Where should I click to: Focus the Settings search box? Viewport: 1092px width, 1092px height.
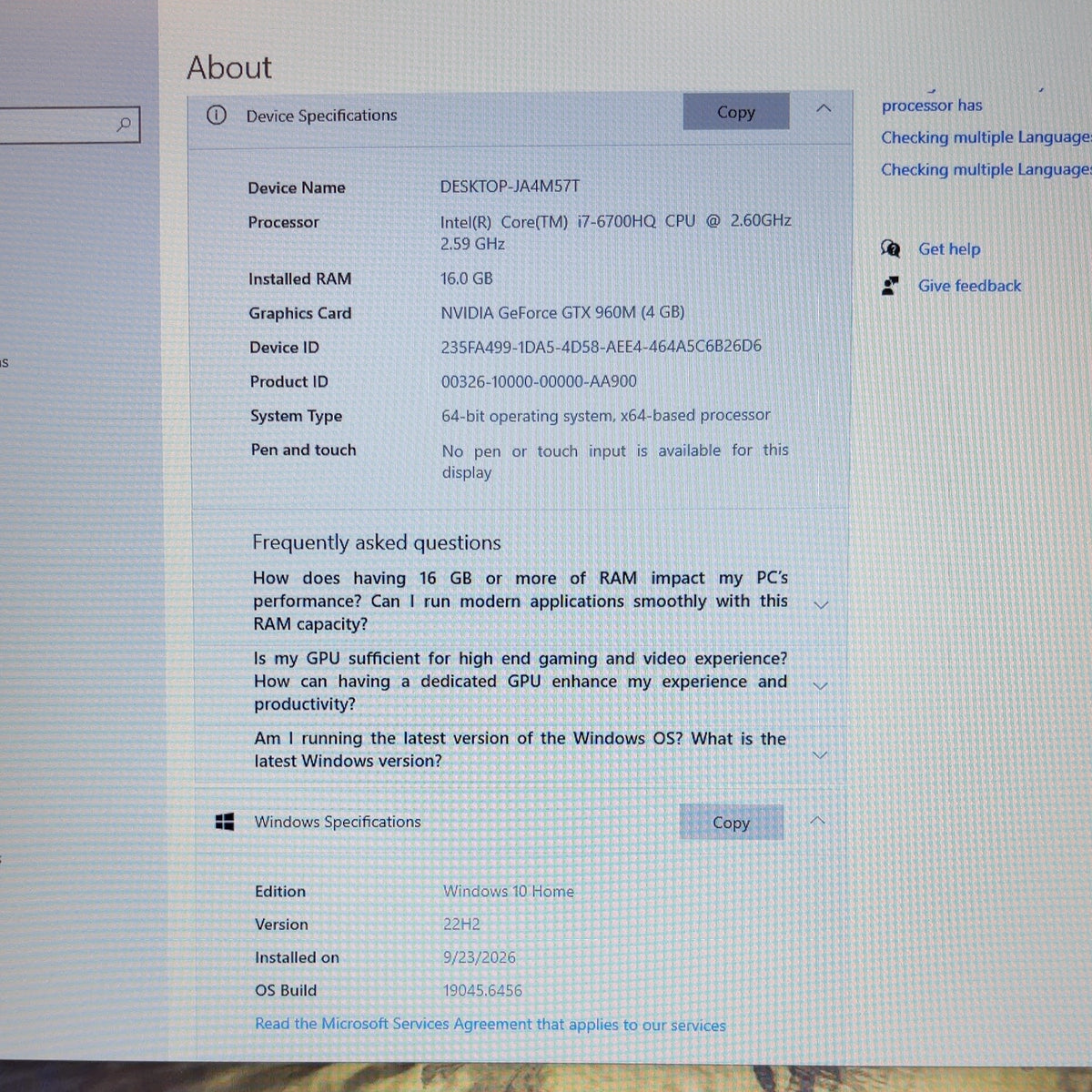(x=70, y=125)
